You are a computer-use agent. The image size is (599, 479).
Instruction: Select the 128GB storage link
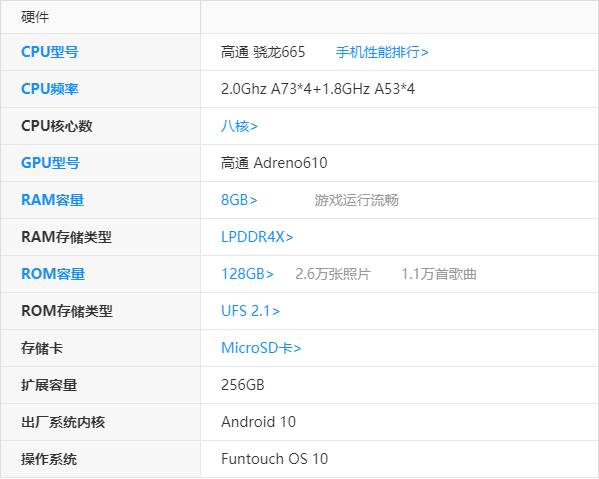tap(247, 274)
